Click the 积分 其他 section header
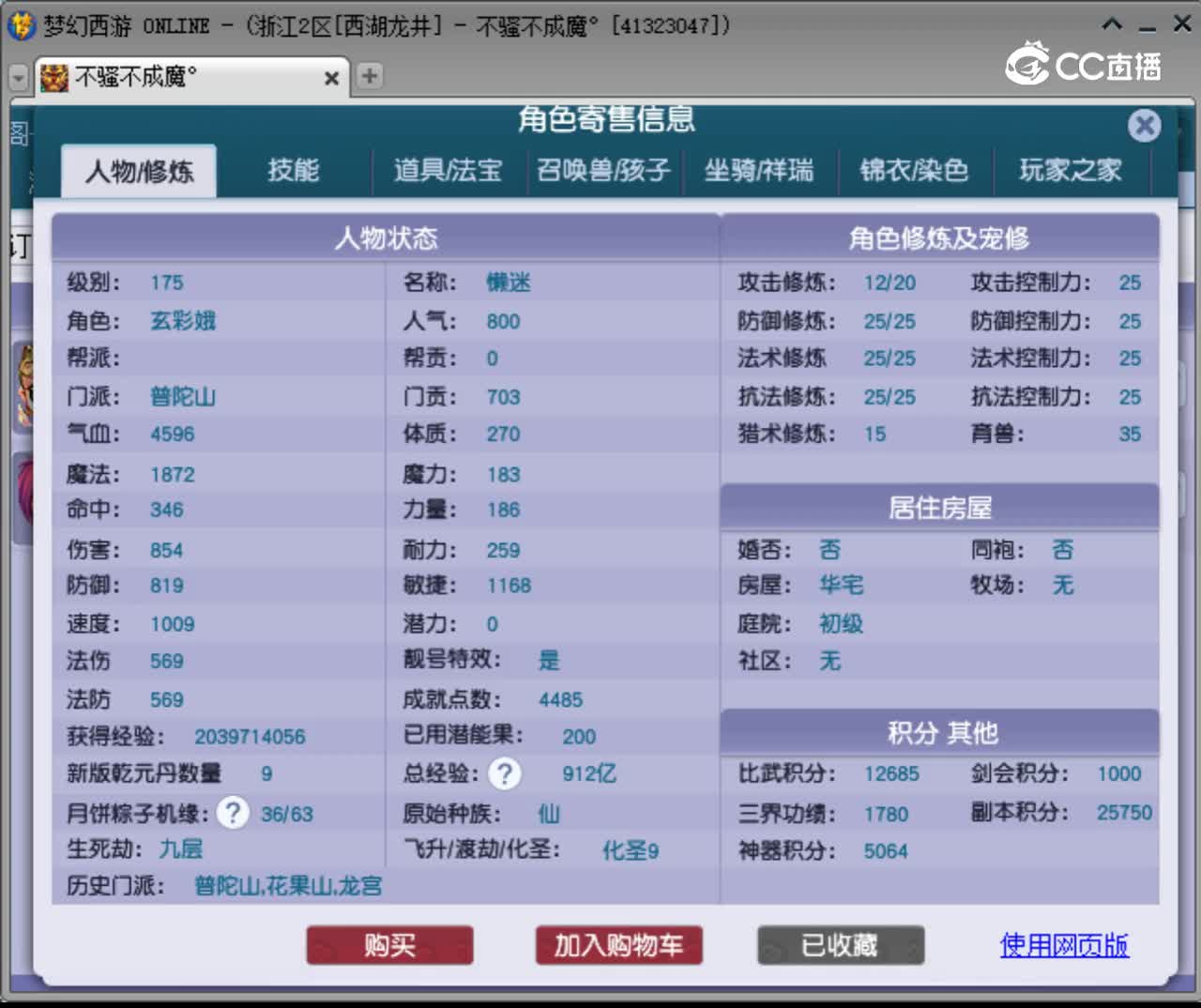 (x=940, y=733)
